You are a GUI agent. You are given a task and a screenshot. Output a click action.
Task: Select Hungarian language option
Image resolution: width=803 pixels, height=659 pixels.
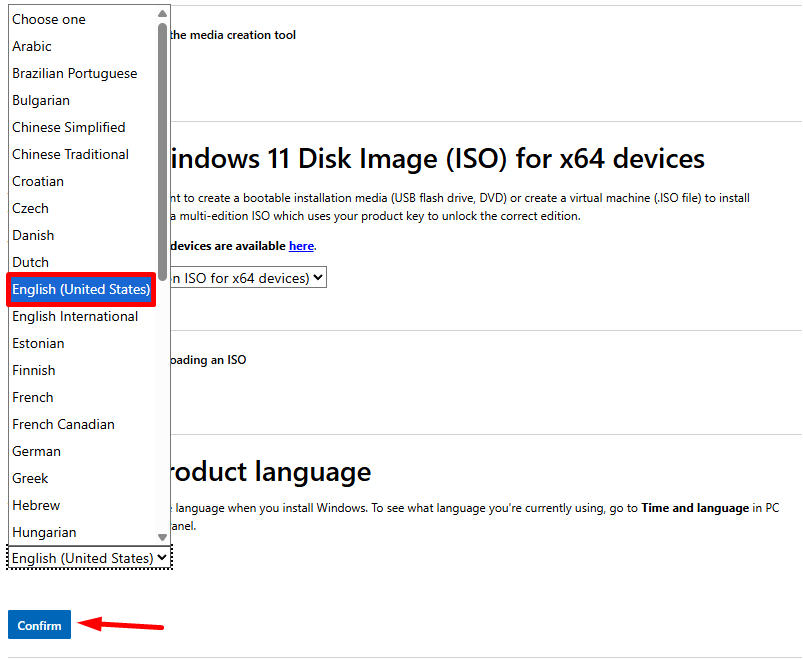pos(82,533)
